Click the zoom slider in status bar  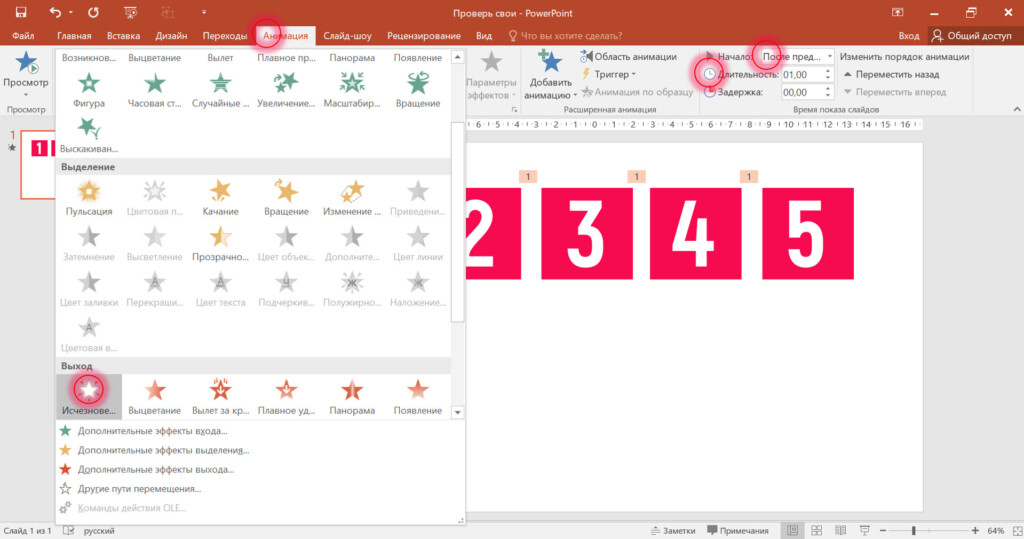(913, 530)
